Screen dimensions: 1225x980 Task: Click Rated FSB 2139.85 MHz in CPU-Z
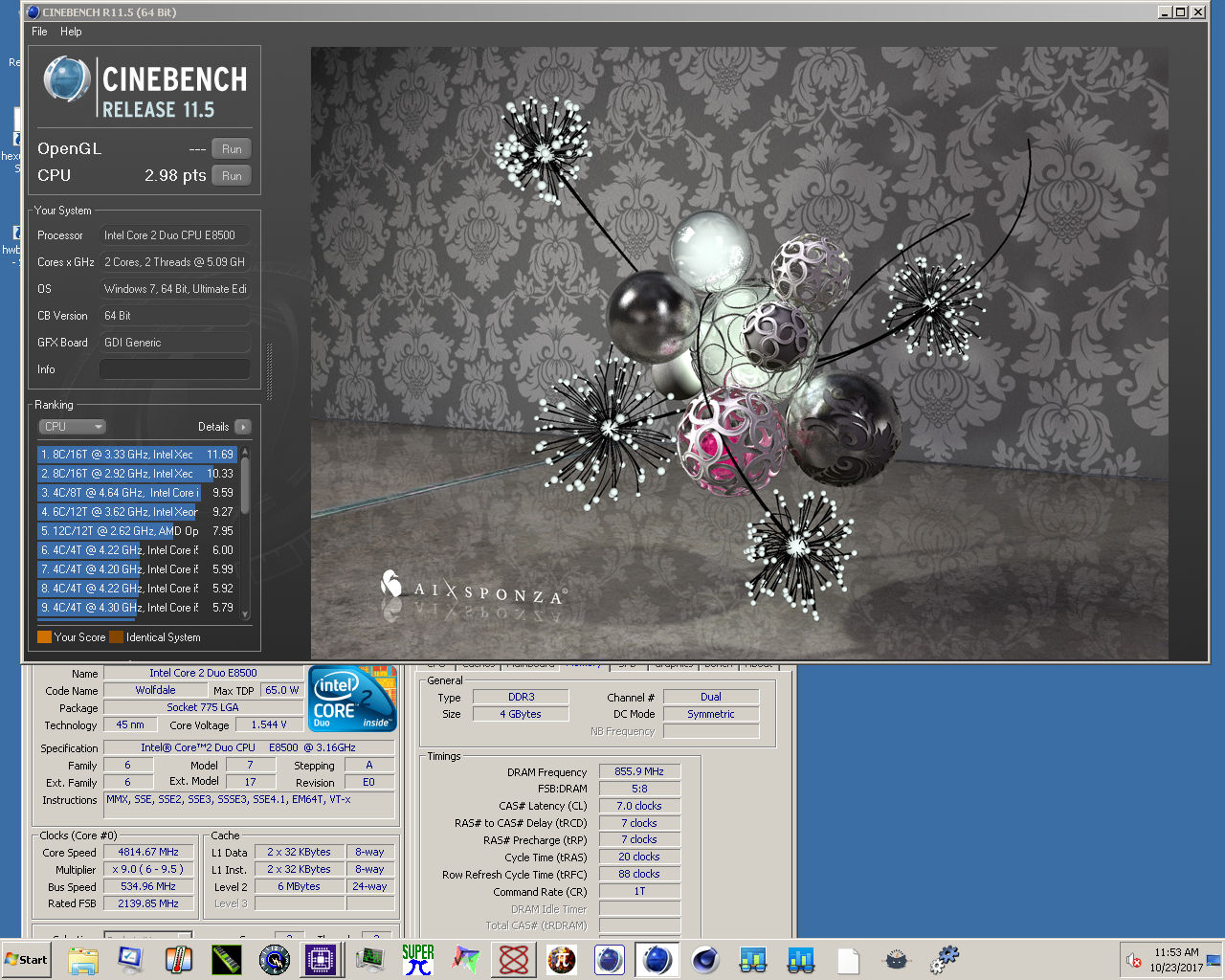[148, 903]
